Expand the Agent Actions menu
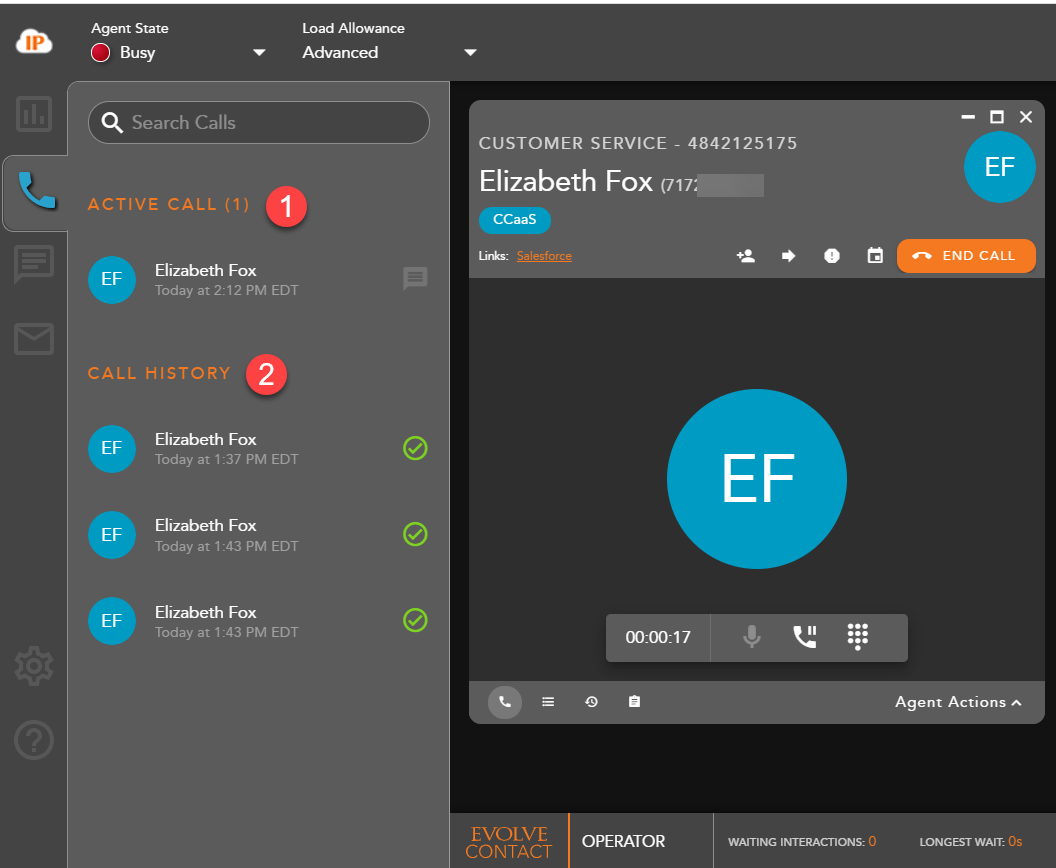This screenshot has height=868, width=1056. click(958, 702)
